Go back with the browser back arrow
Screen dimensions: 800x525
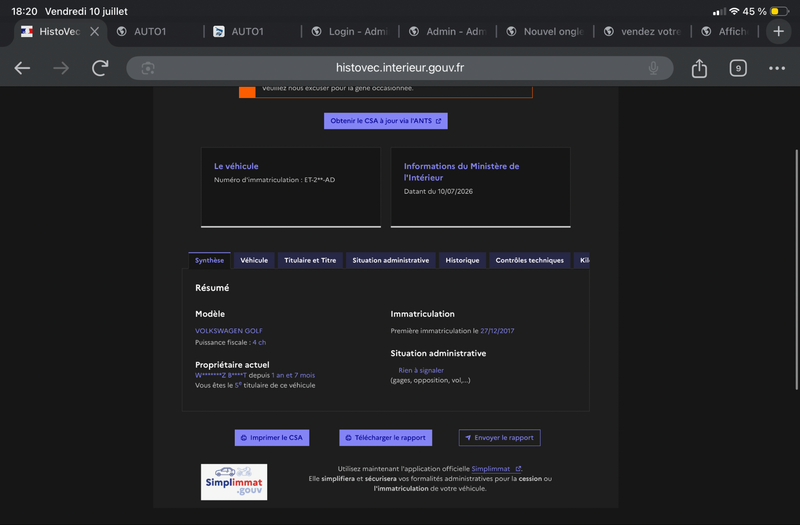(22, 68)
